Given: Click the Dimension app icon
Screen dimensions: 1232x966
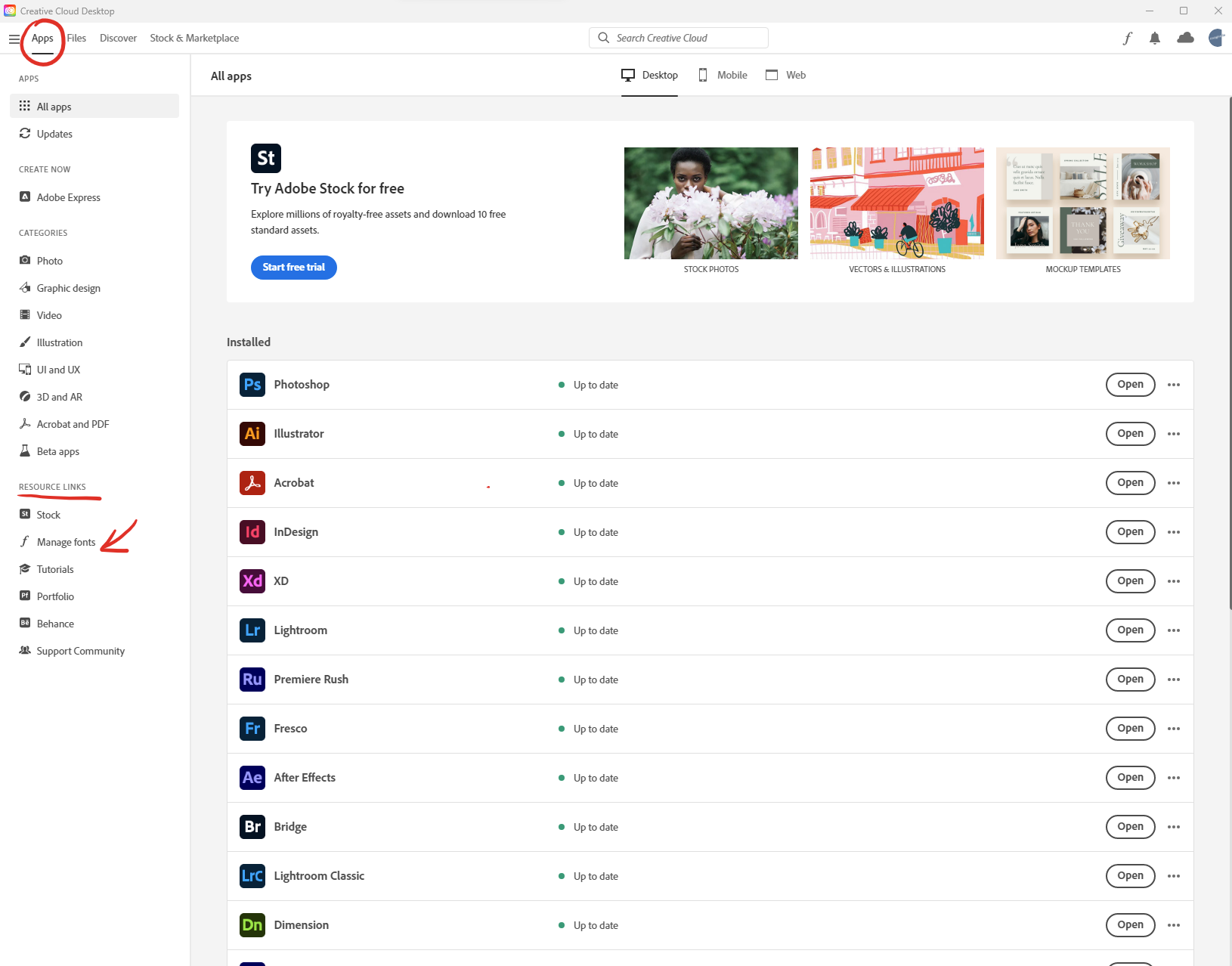Looking at the screenshot, I should 252,925.
